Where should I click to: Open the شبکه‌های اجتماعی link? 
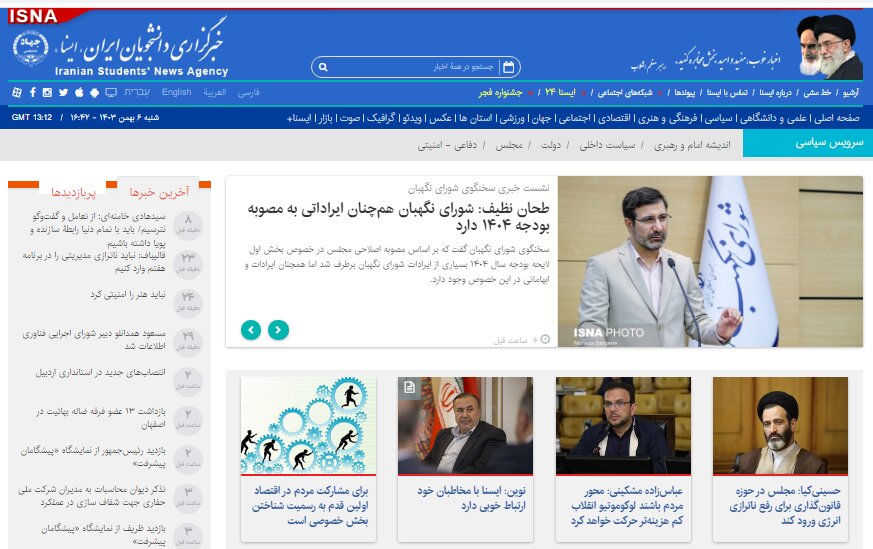625,92
